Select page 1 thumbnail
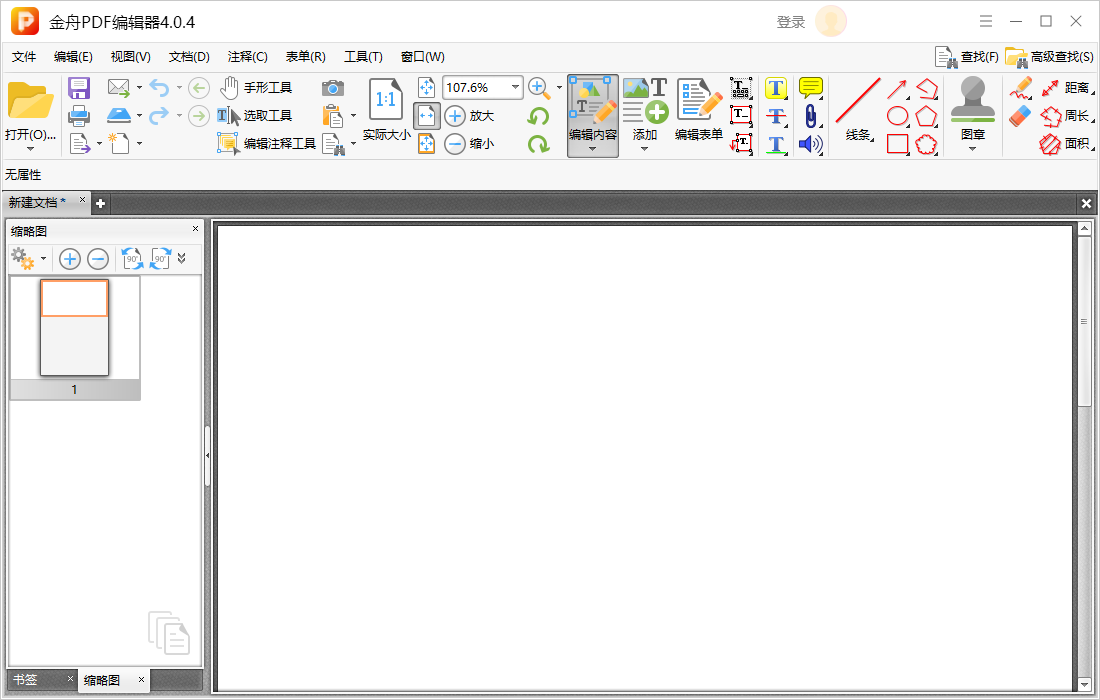This screenshot has height=700, width=1100. (x=74, y=328)
